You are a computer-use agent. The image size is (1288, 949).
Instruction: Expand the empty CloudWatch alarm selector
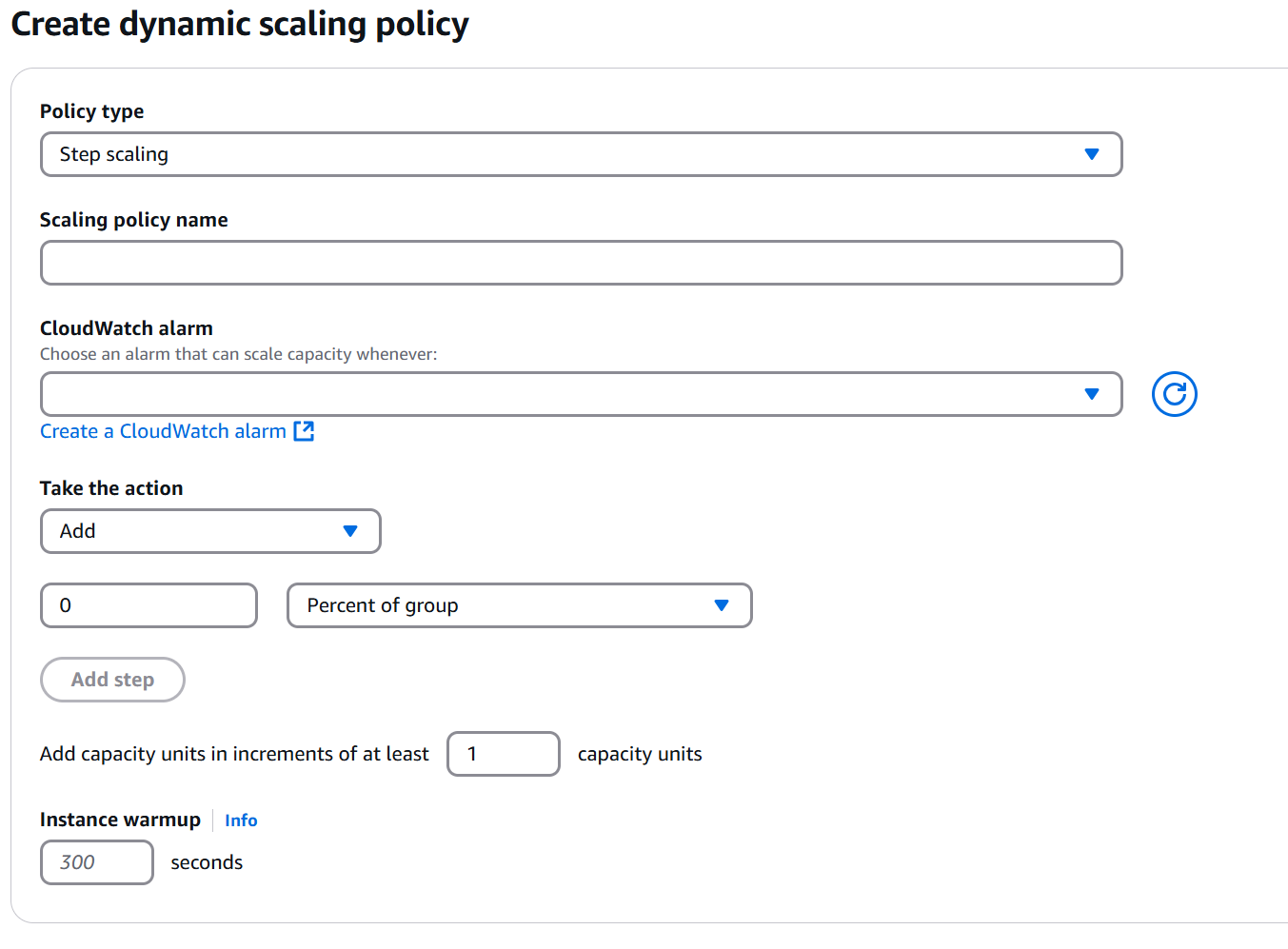pos(581,394)
